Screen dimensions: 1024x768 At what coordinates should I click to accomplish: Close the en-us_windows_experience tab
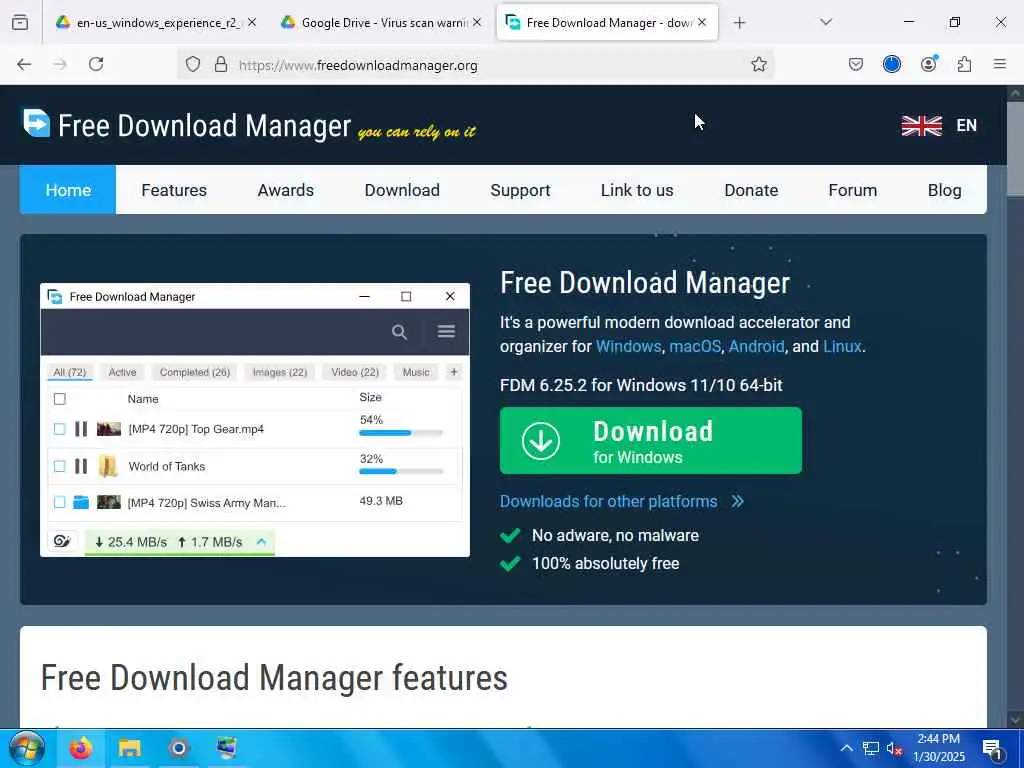tap(252, 22)
